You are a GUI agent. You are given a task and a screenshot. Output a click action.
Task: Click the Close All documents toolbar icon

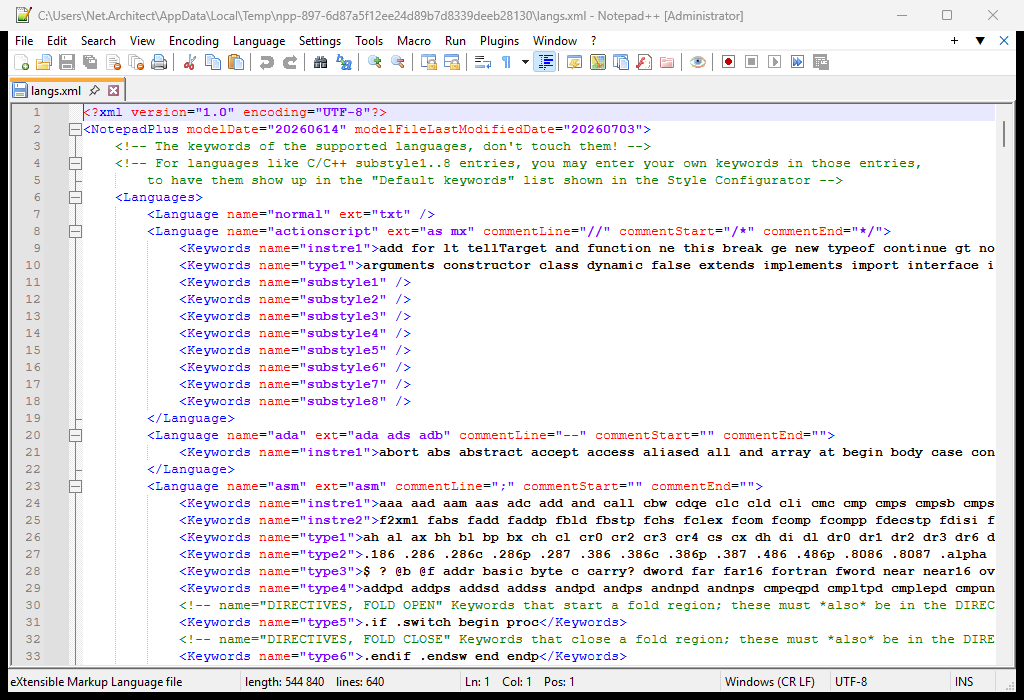pos(136,62)
